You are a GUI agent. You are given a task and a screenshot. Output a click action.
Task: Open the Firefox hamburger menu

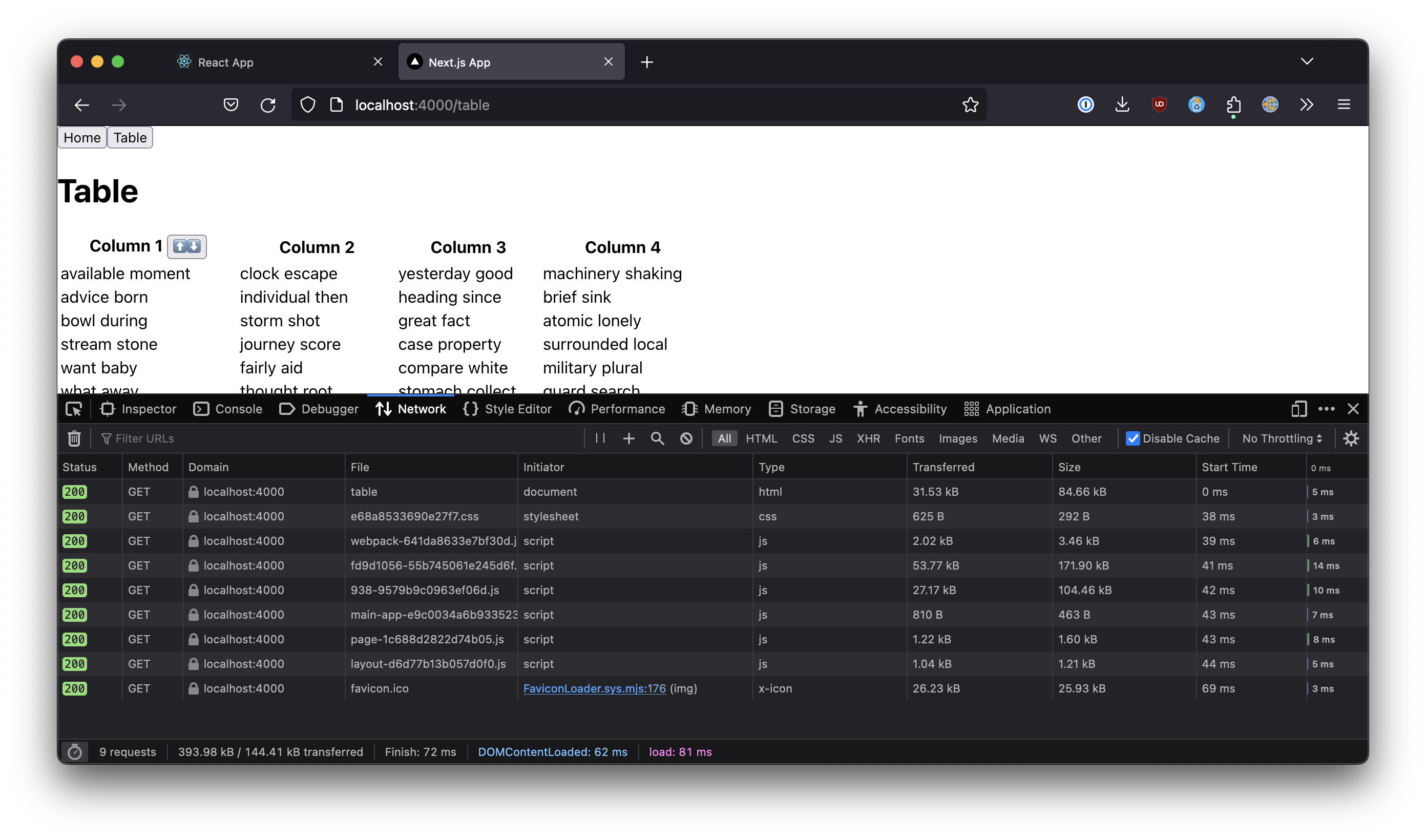(x=1344, y=104)
